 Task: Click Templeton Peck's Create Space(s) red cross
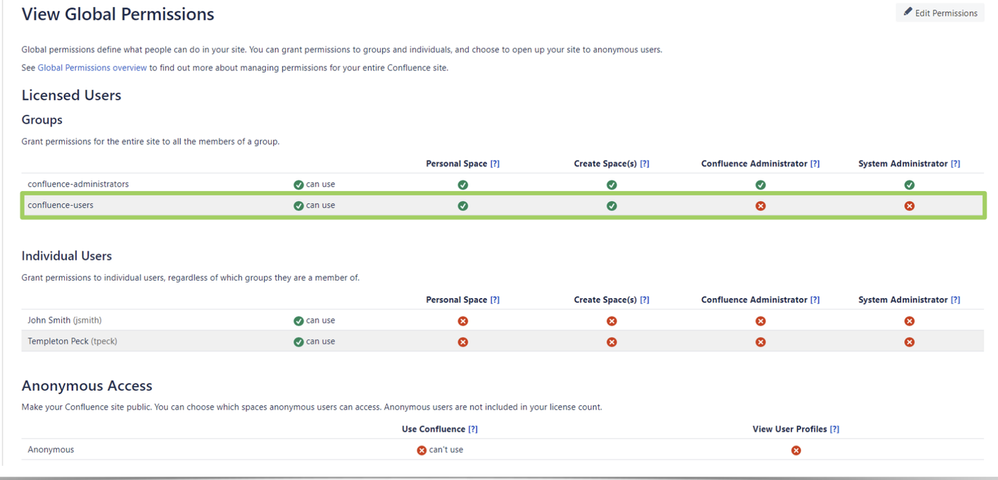tap(612, 342)
